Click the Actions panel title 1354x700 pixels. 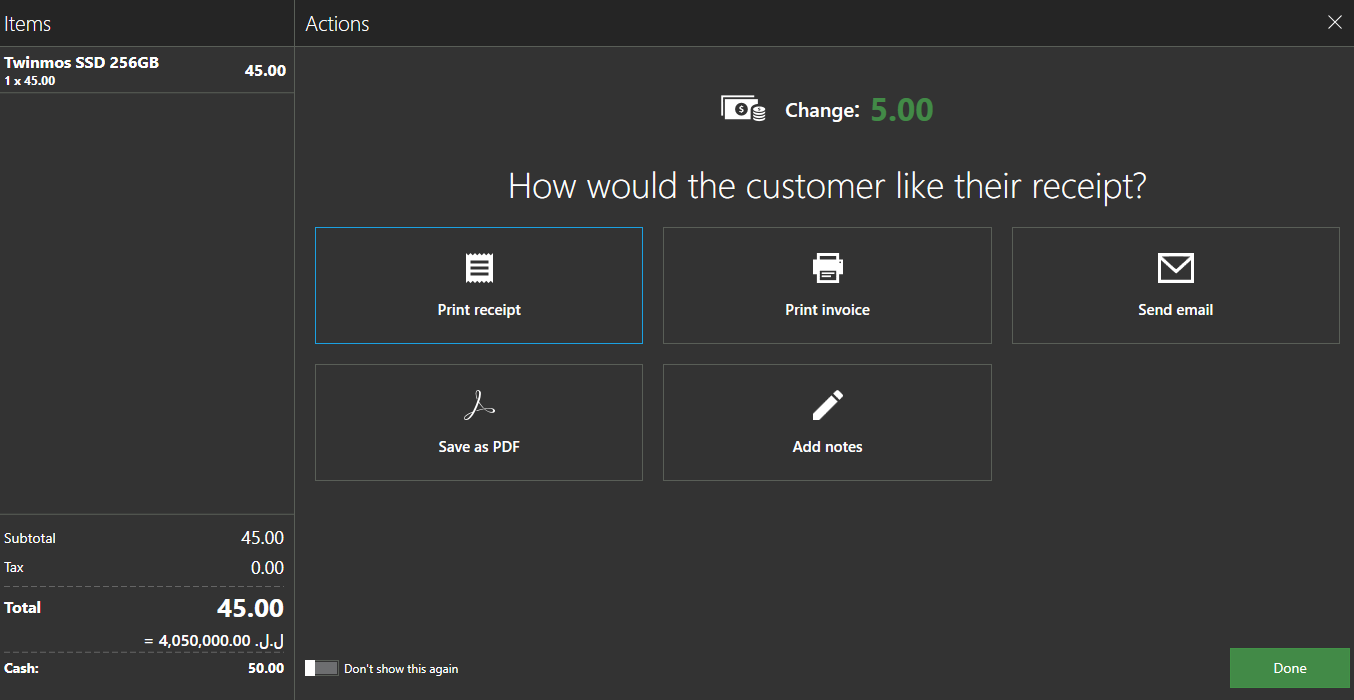337,24
